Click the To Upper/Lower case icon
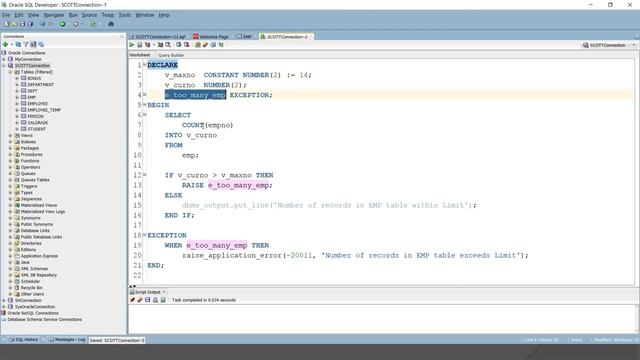 (221, 45)
